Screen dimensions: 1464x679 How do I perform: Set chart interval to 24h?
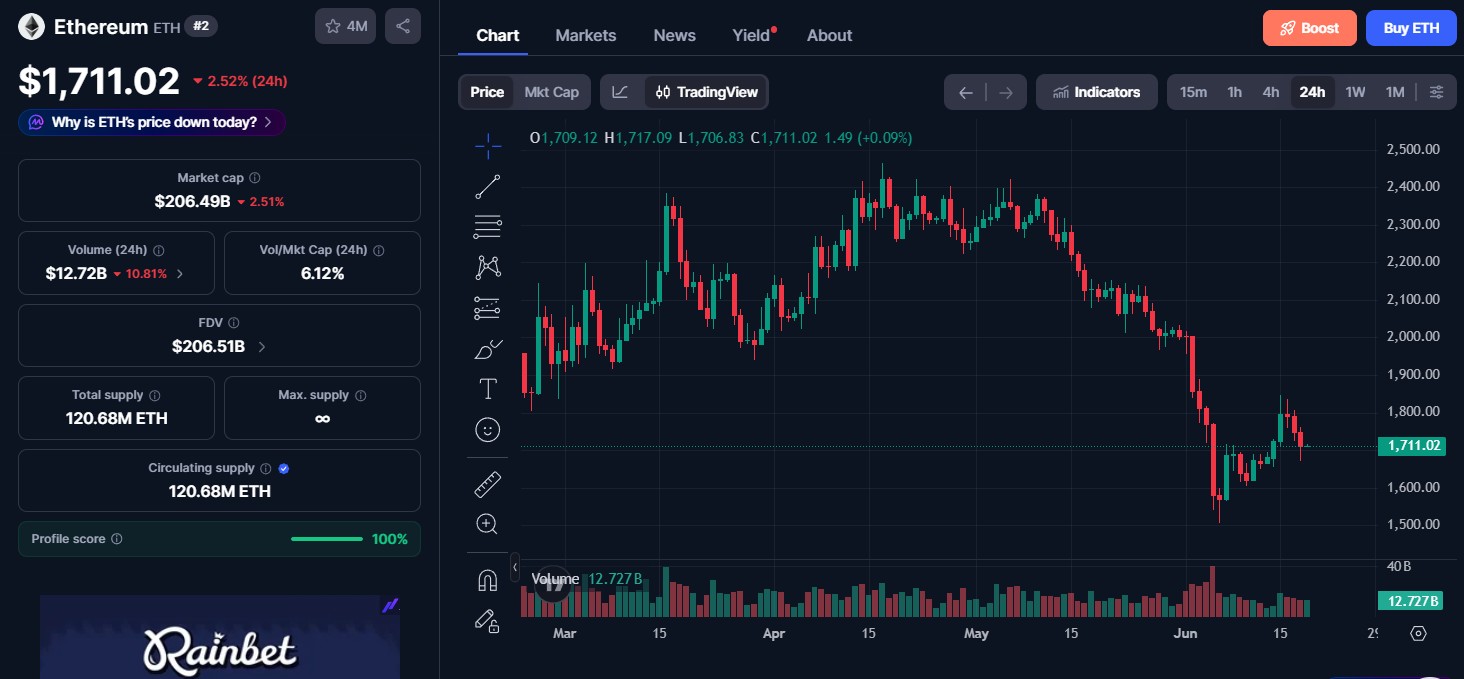[x=1312, y=92]
